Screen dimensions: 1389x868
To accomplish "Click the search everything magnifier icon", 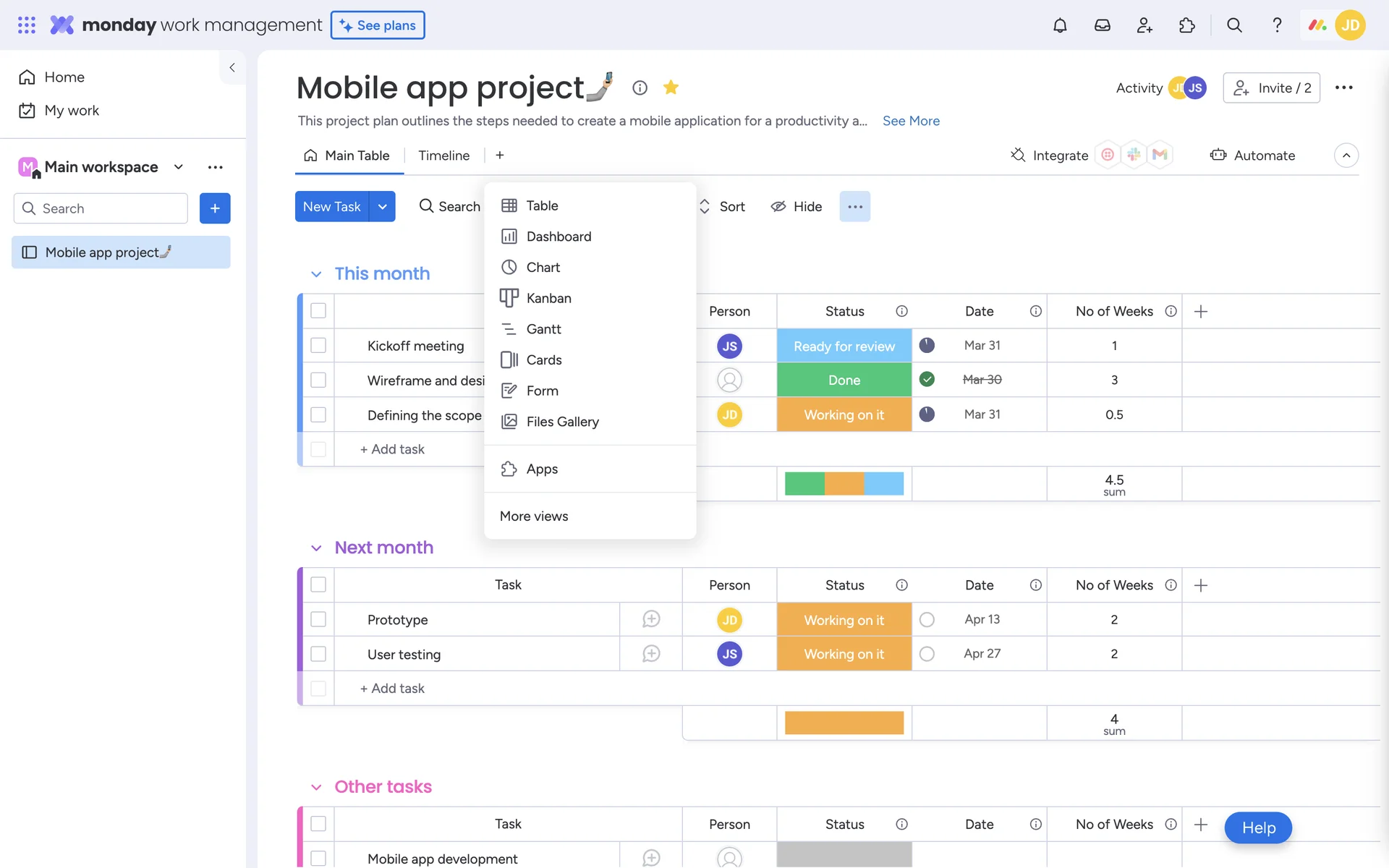I will click(1234, 25).
